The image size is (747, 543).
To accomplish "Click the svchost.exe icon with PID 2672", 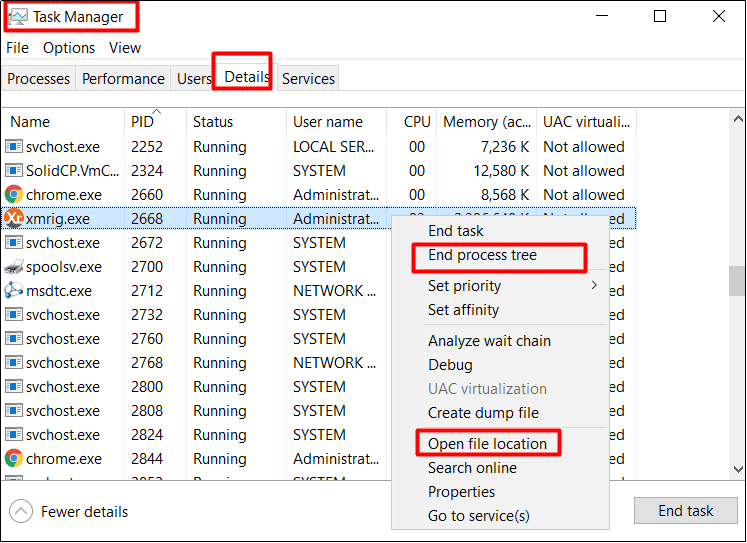I will (x=14, y=242).
